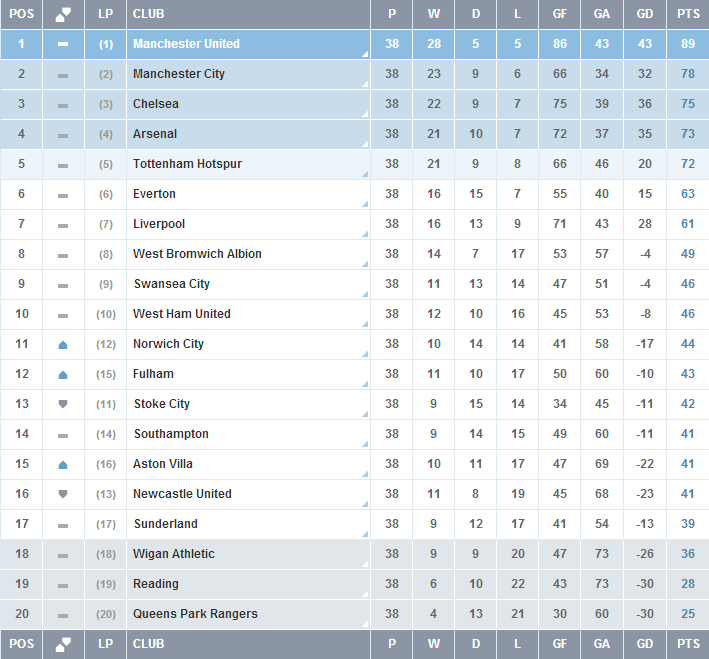709x659 pixels.
Task: Click Newcastle United's down arrow icon
Action: coord(63,494)
